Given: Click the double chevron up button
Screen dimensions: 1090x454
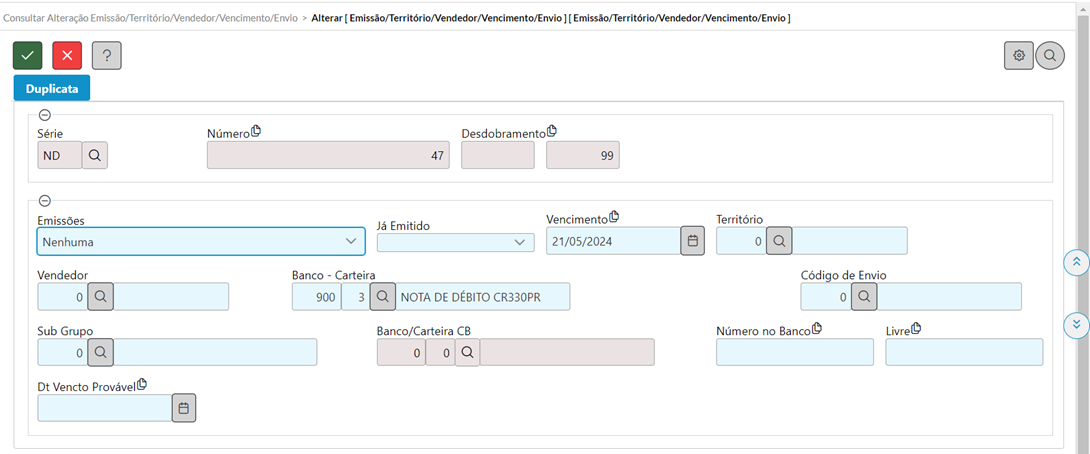Looking at the screenshot, I should coord(1077,261).
